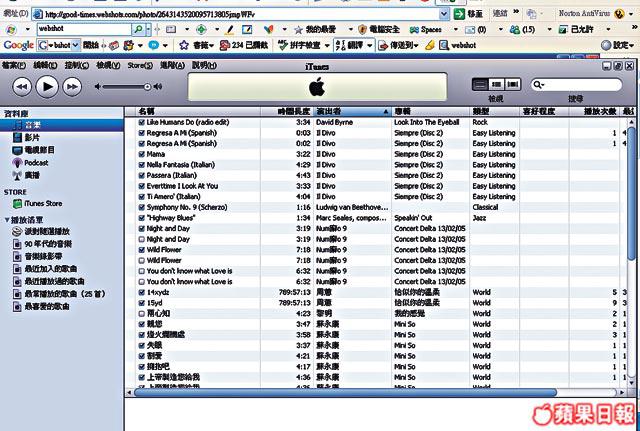Uncheck the "Highway Blues" checkbox
The height and width of the screenshot is (431, 640).
pos(142,218)
